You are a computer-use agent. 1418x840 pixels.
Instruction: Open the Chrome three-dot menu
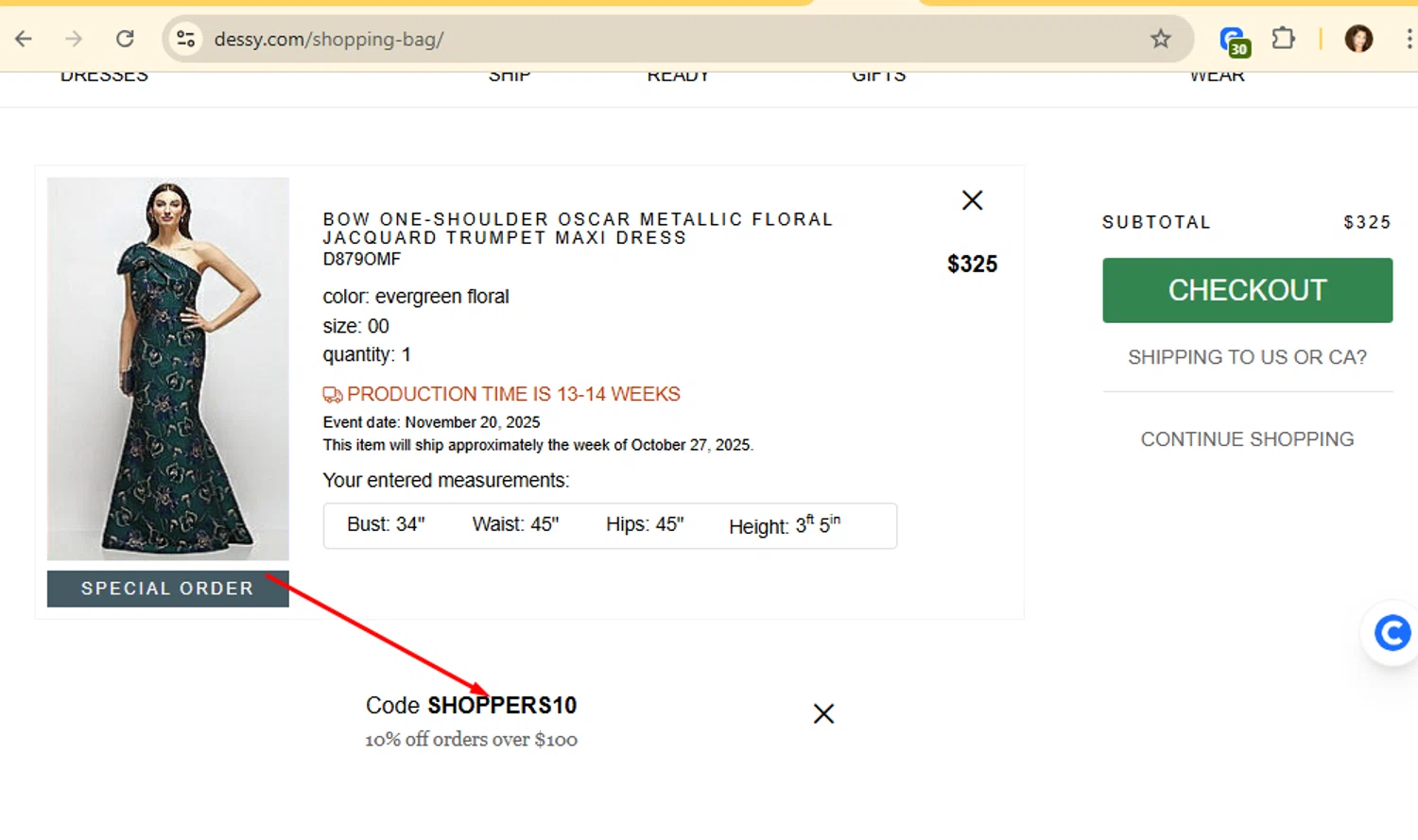pyautogui.click(x=1409, y=39)
